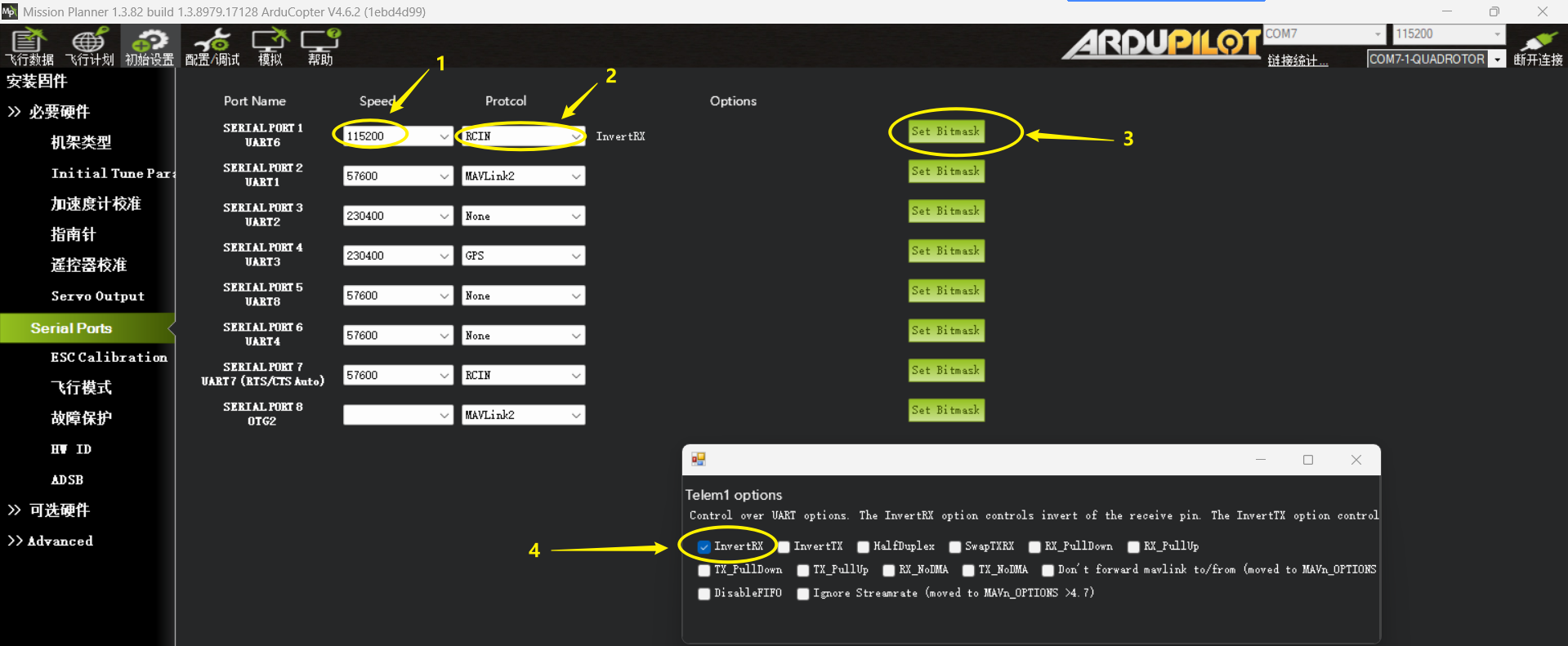The height and width of the screenshot is (646, 1568).
Task: Open the 飞行数据 flight data view
Action: (x=29, y=46)
